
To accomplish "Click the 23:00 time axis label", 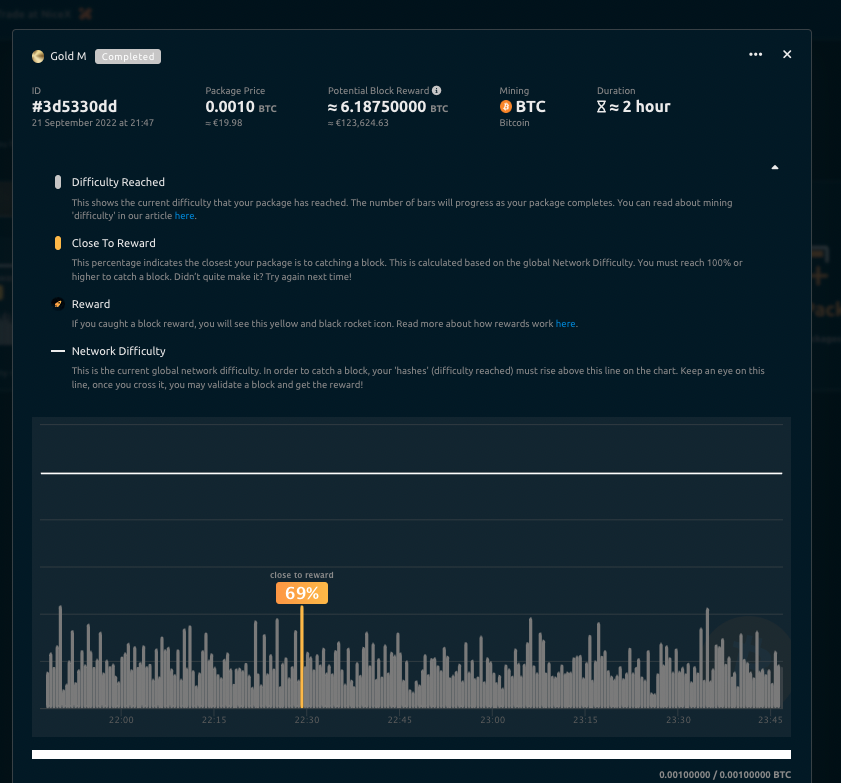I will [492, 720].
